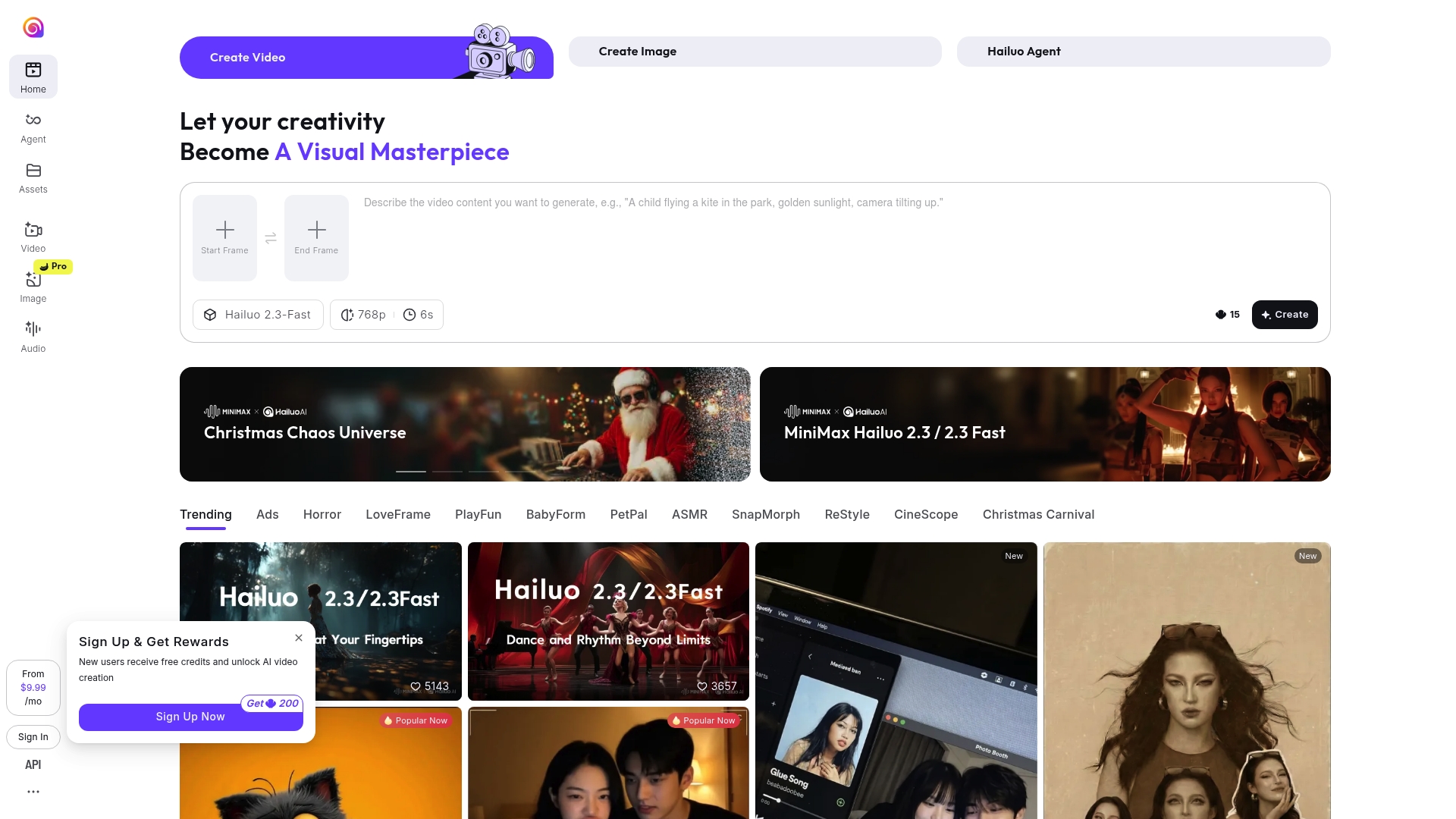Click the Hailuo logo icon

click(33, 28)
